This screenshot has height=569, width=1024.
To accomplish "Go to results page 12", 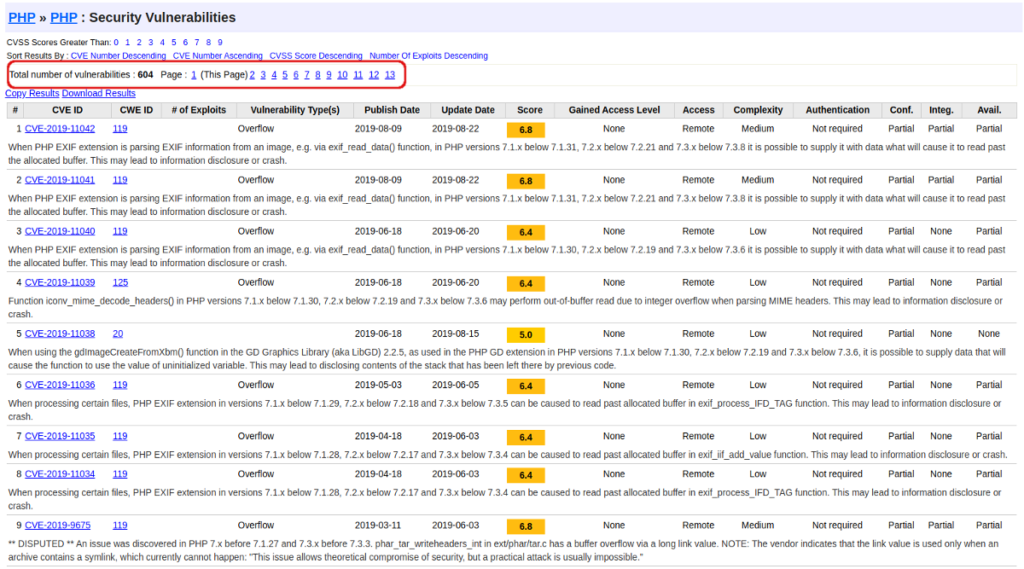I will click(x=374, y=75).
